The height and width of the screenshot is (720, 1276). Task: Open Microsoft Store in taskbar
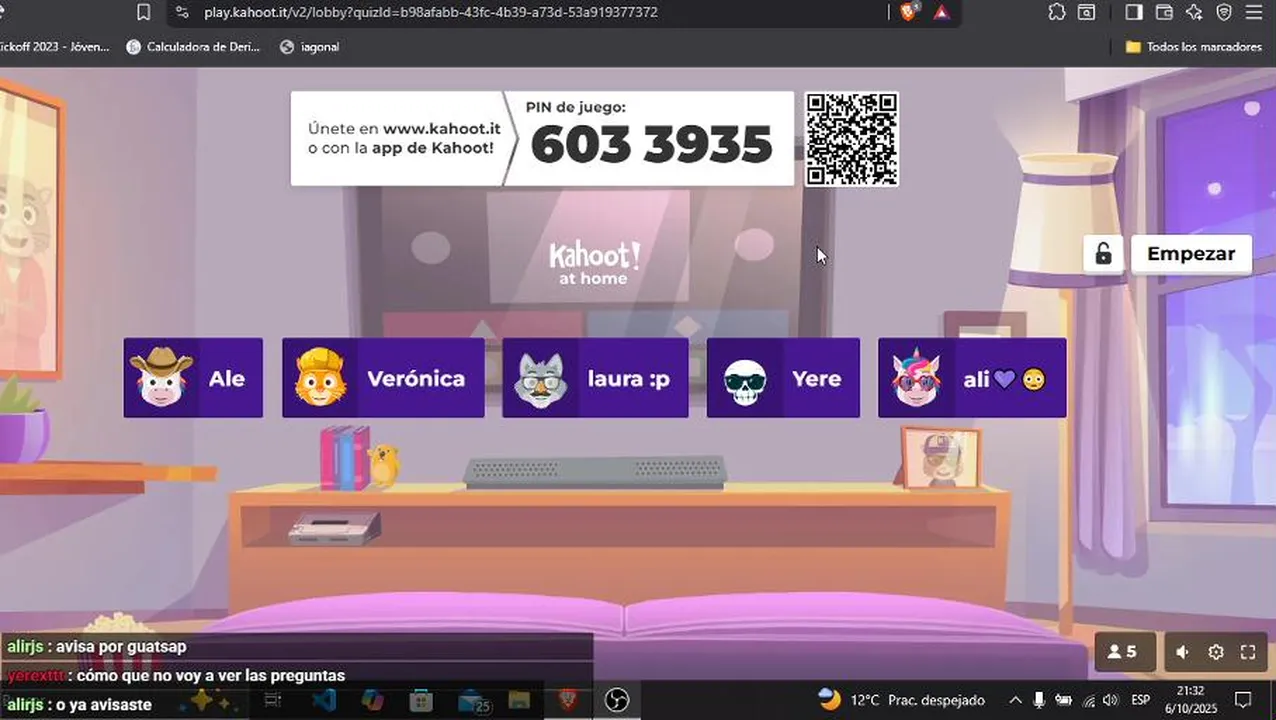point(421,701)
